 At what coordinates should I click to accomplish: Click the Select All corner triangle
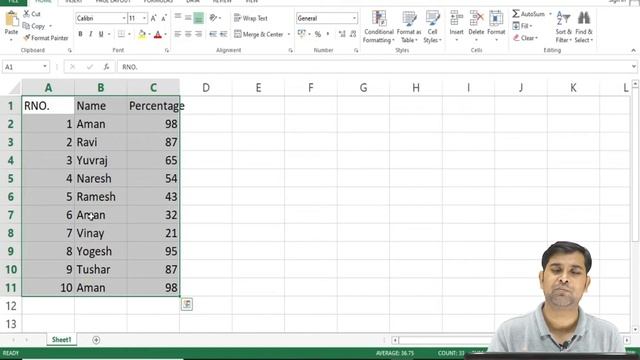[x=14, y=88]
